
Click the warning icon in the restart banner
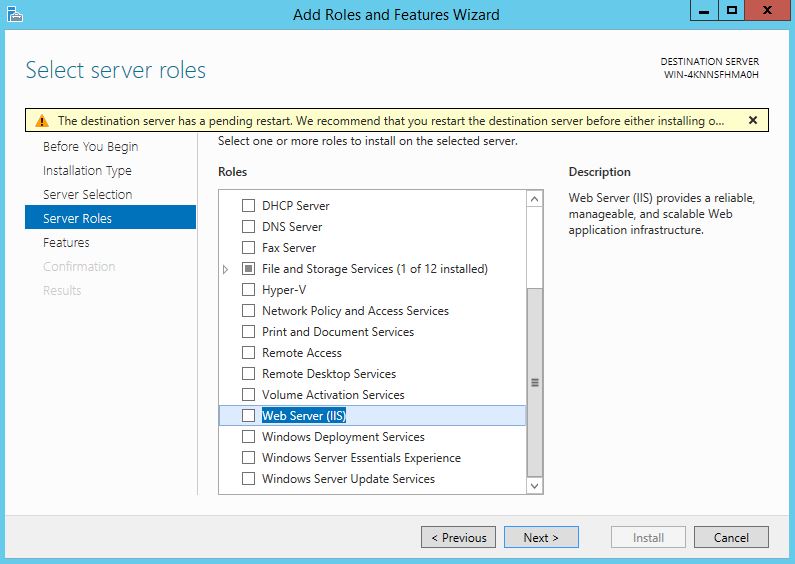pos(42,121)
